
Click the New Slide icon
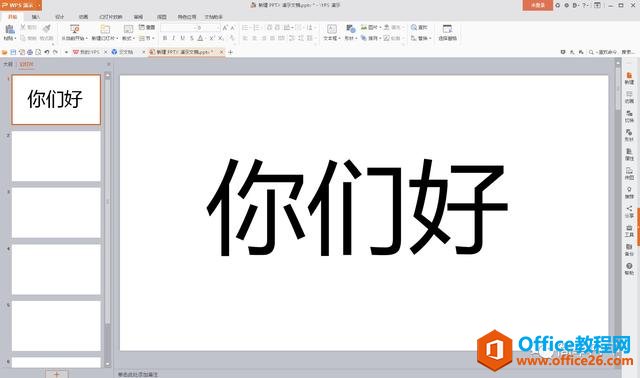pyautogui.click(x=105, y=29)
